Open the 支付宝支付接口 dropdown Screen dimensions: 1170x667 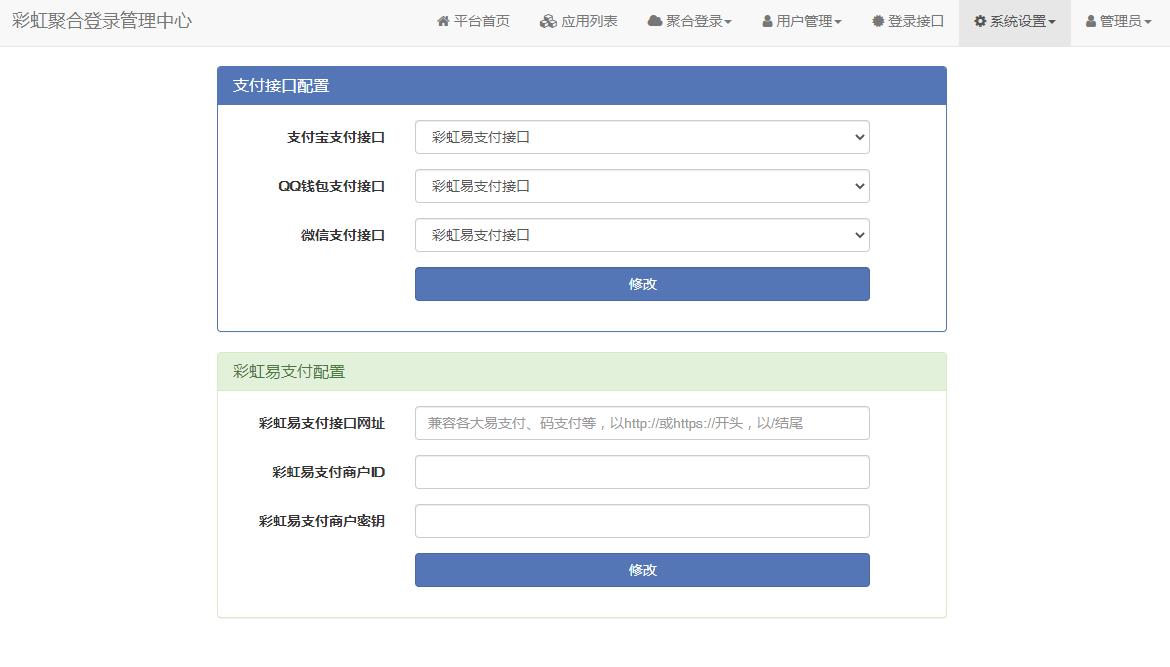pyautogui.click(x=642, y=137)
